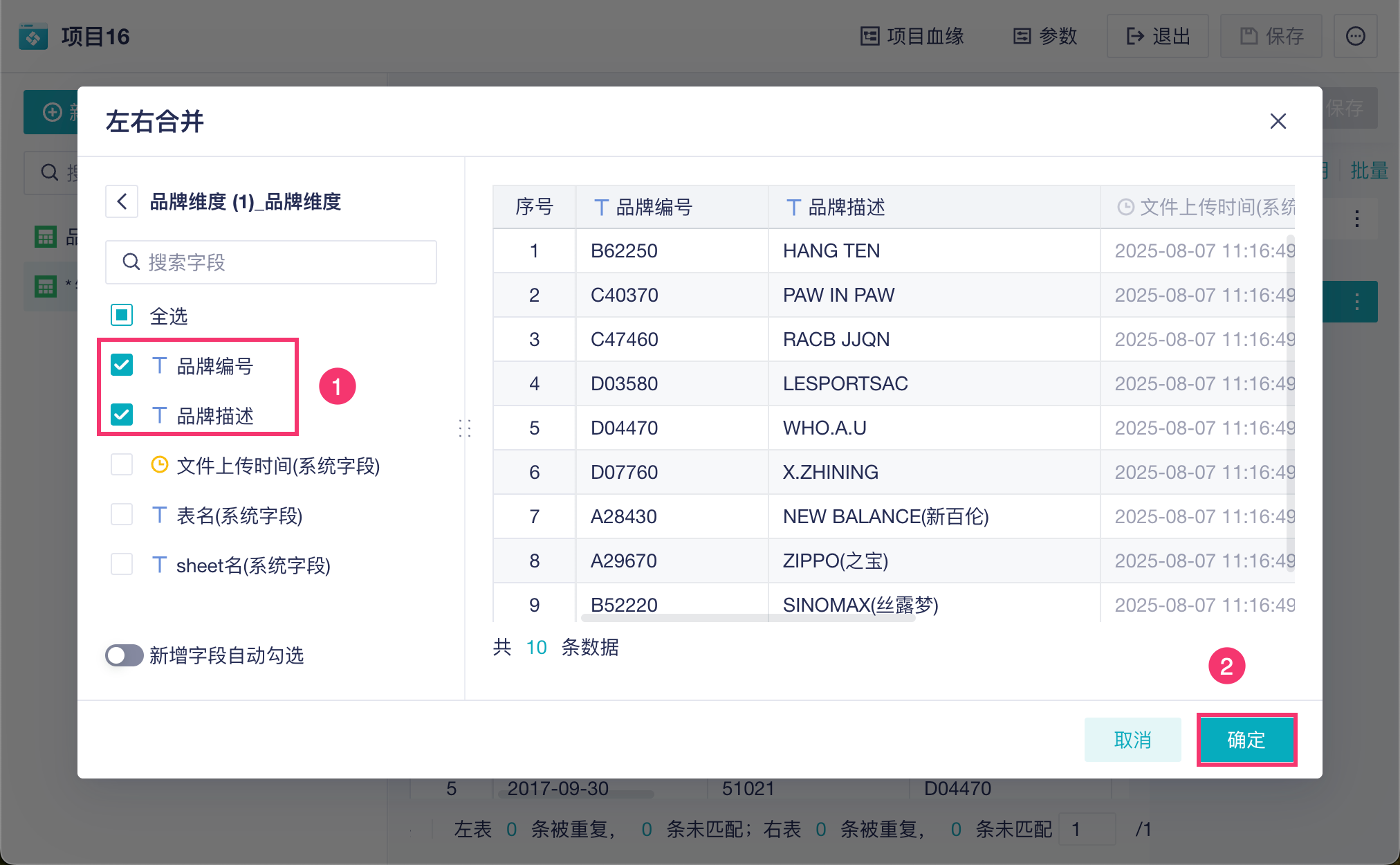Viewport: 1400px width, 865px height.
Task: Toggle the 全选 select-all checkbox
Action: (122, 316)
